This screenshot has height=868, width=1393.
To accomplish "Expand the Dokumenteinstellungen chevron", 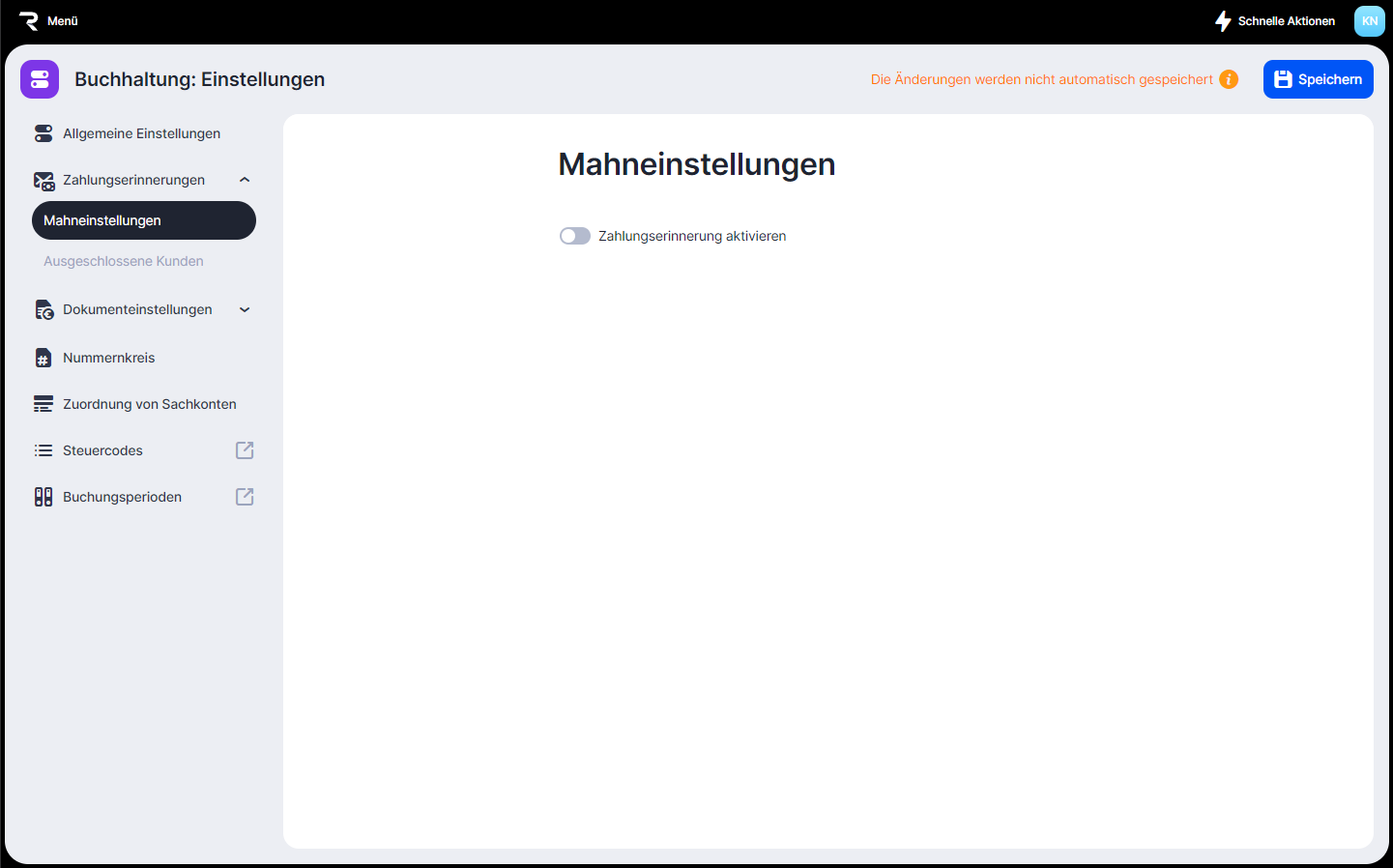I will coord(245,309).
